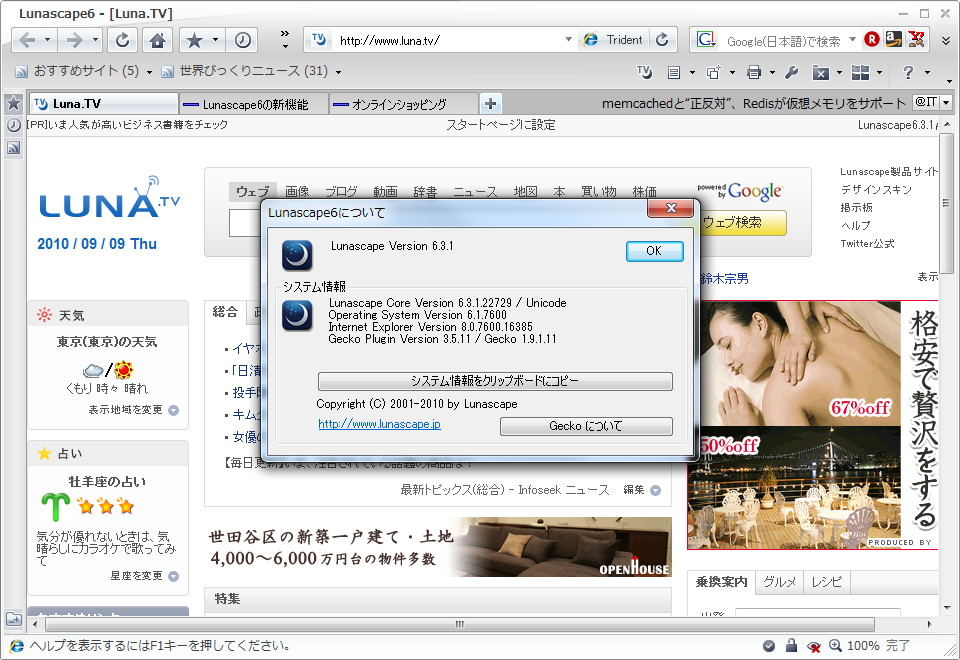Click システム情報をクリップボードにコピー button
The height and width of the screenshot is (660, 960).
click(x=496, y=381)
